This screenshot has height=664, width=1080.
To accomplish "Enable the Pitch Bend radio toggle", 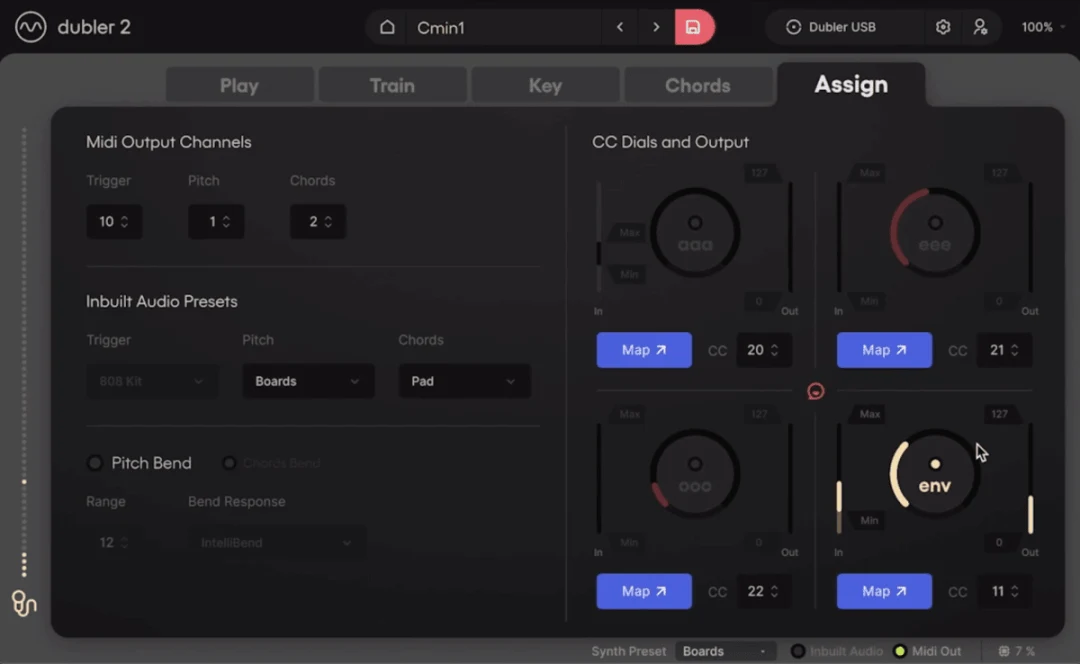I will click(x=95, y=463).
